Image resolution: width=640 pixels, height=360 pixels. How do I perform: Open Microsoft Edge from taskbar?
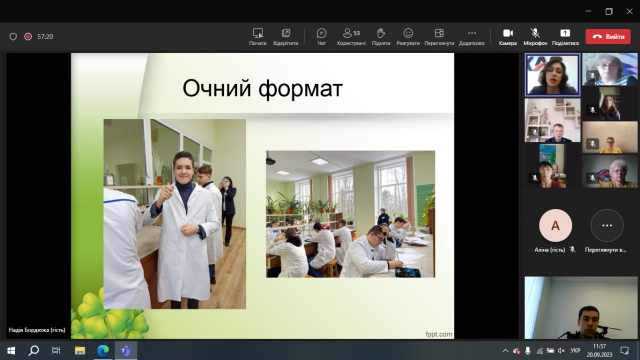pos(103,350)
